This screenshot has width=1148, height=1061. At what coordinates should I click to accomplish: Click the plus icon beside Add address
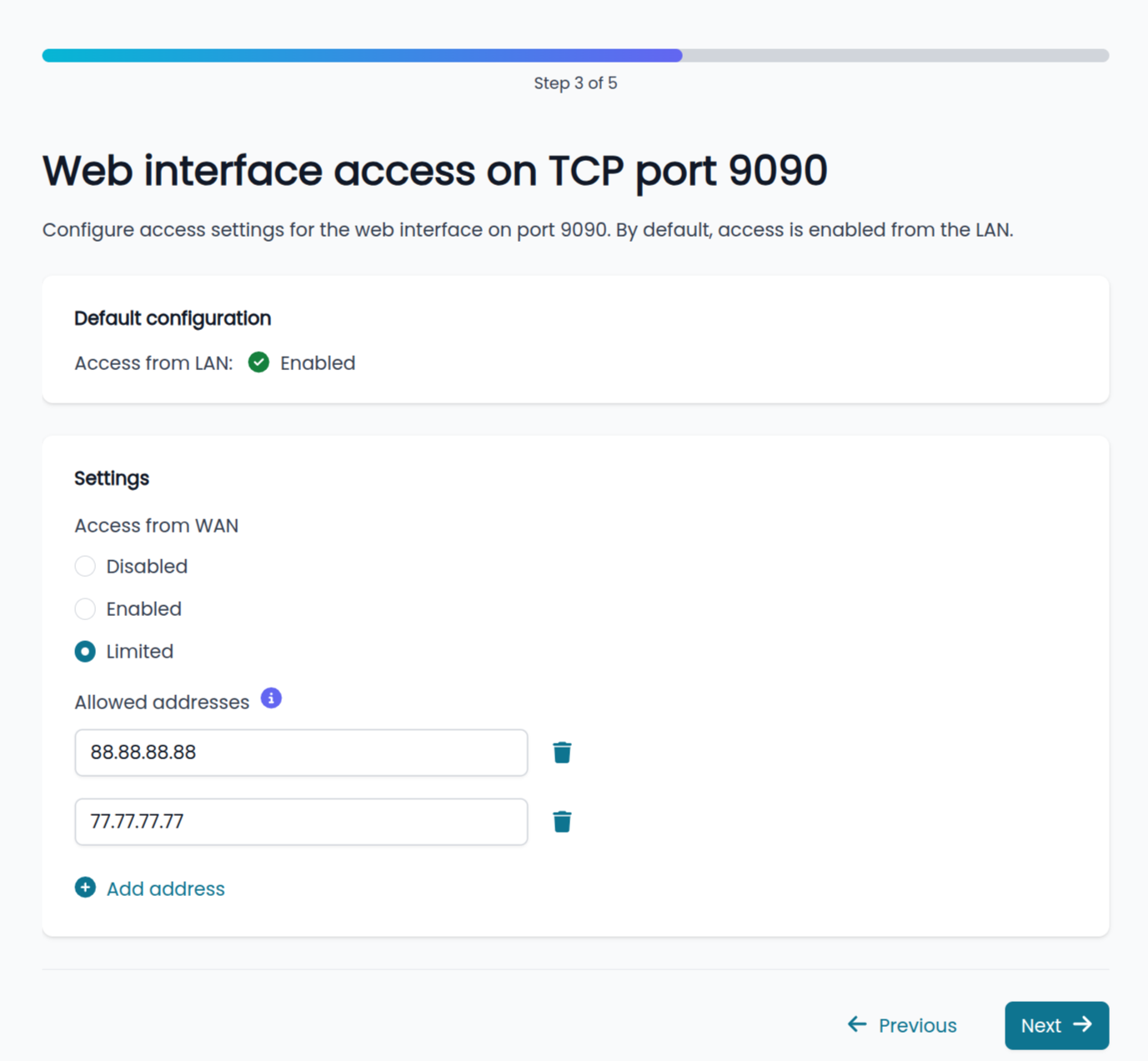click(85, 888)
